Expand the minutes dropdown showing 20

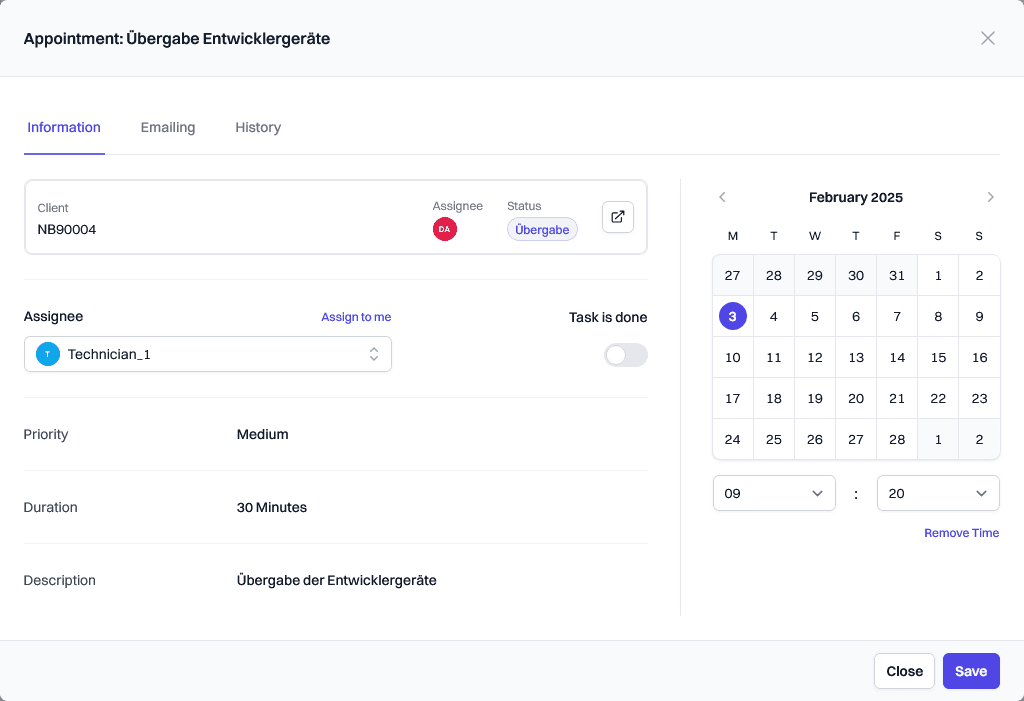point(938,493)
